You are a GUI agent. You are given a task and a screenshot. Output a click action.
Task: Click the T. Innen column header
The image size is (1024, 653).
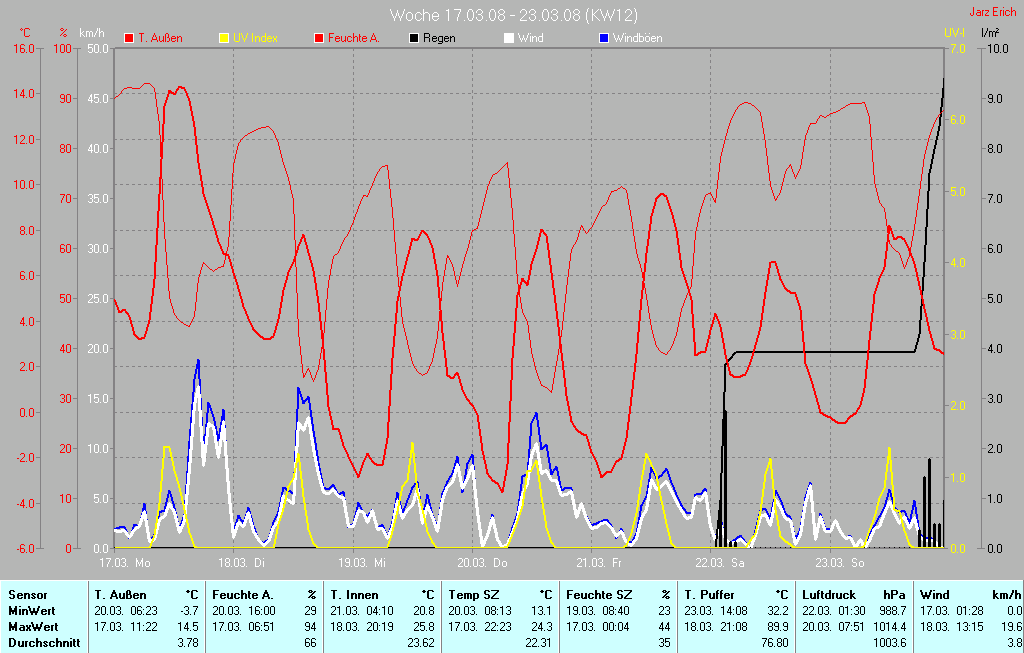354,595
